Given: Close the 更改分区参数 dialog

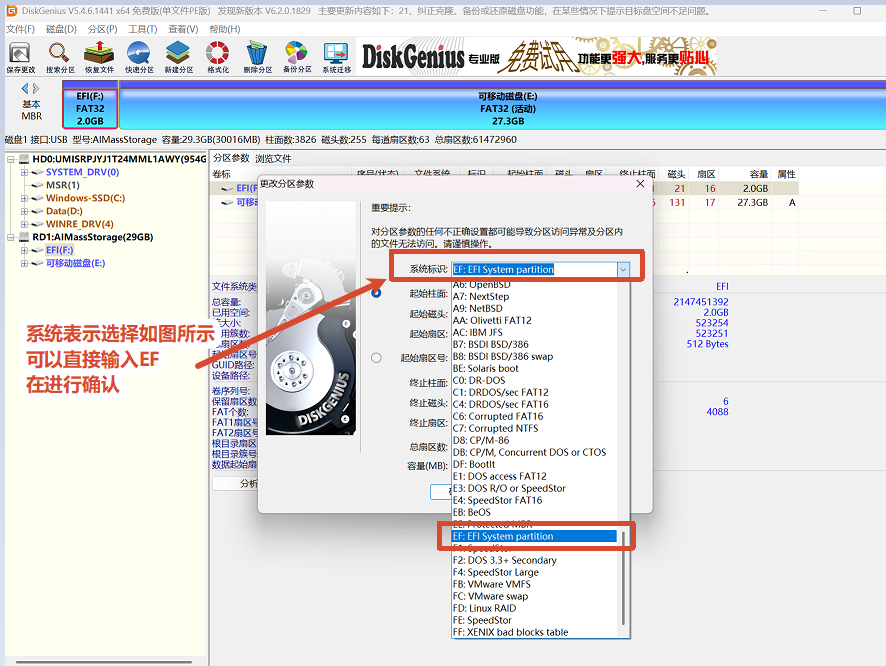Looking at the screenshot, I should (x=640, y=184).
